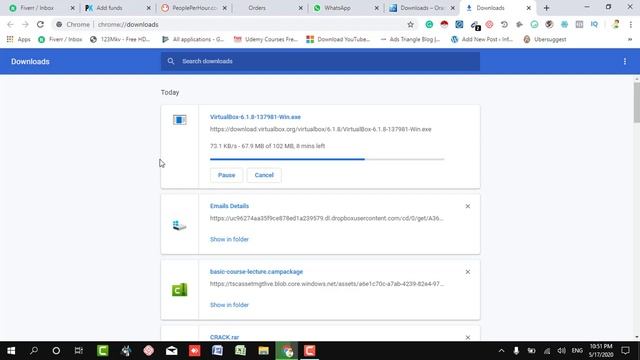Reload the downloads page
Screen dimensions: 640x360
(x=40, y=24)
